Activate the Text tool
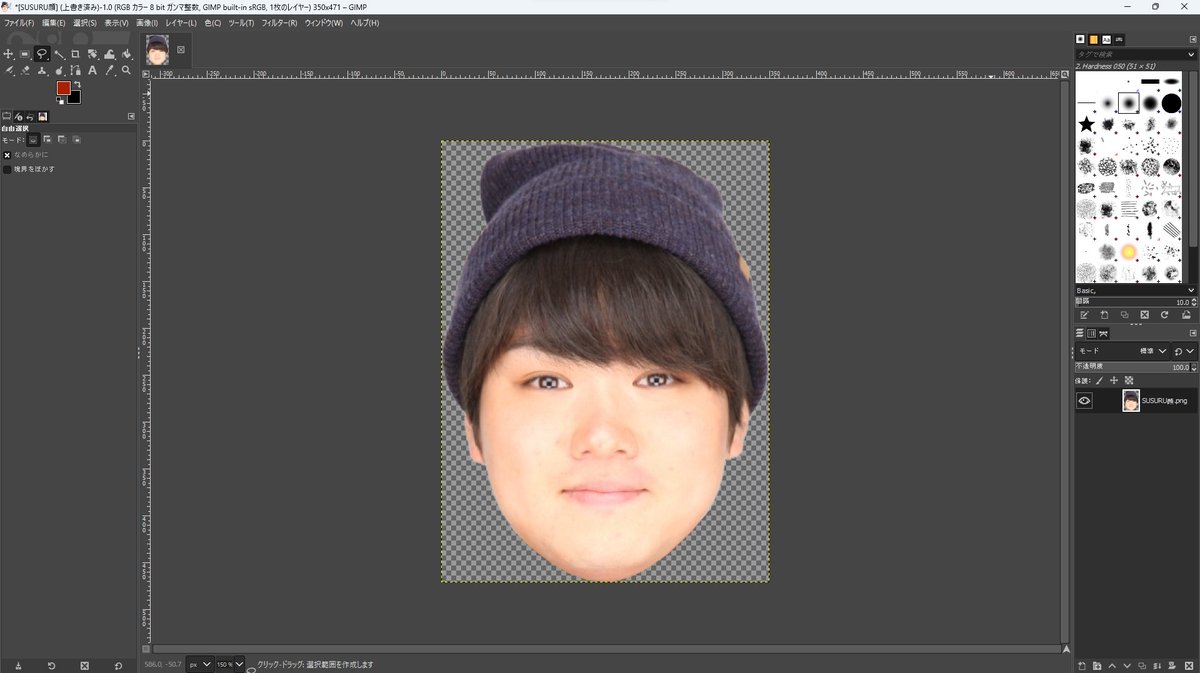Viewport: 1200px width, 673px height. point(92,71)
